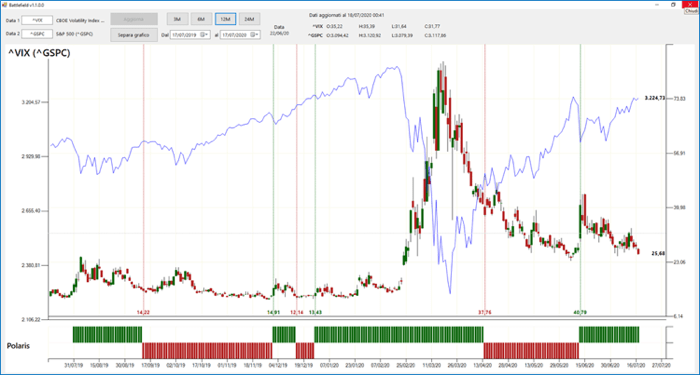Click the date axis label 17/09/19
700x375 pixels.
(x=150, y=365)
